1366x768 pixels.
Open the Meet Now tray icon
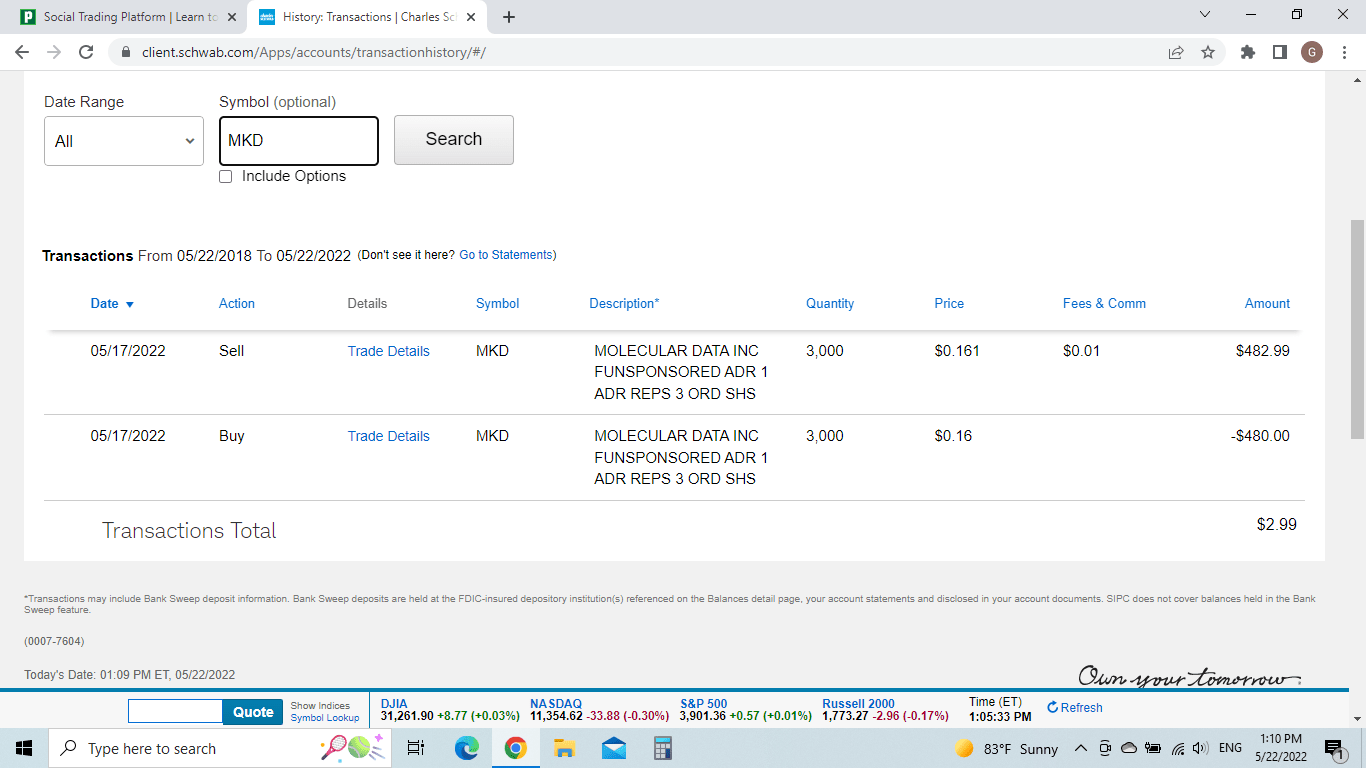click(x=1105, y=748)
